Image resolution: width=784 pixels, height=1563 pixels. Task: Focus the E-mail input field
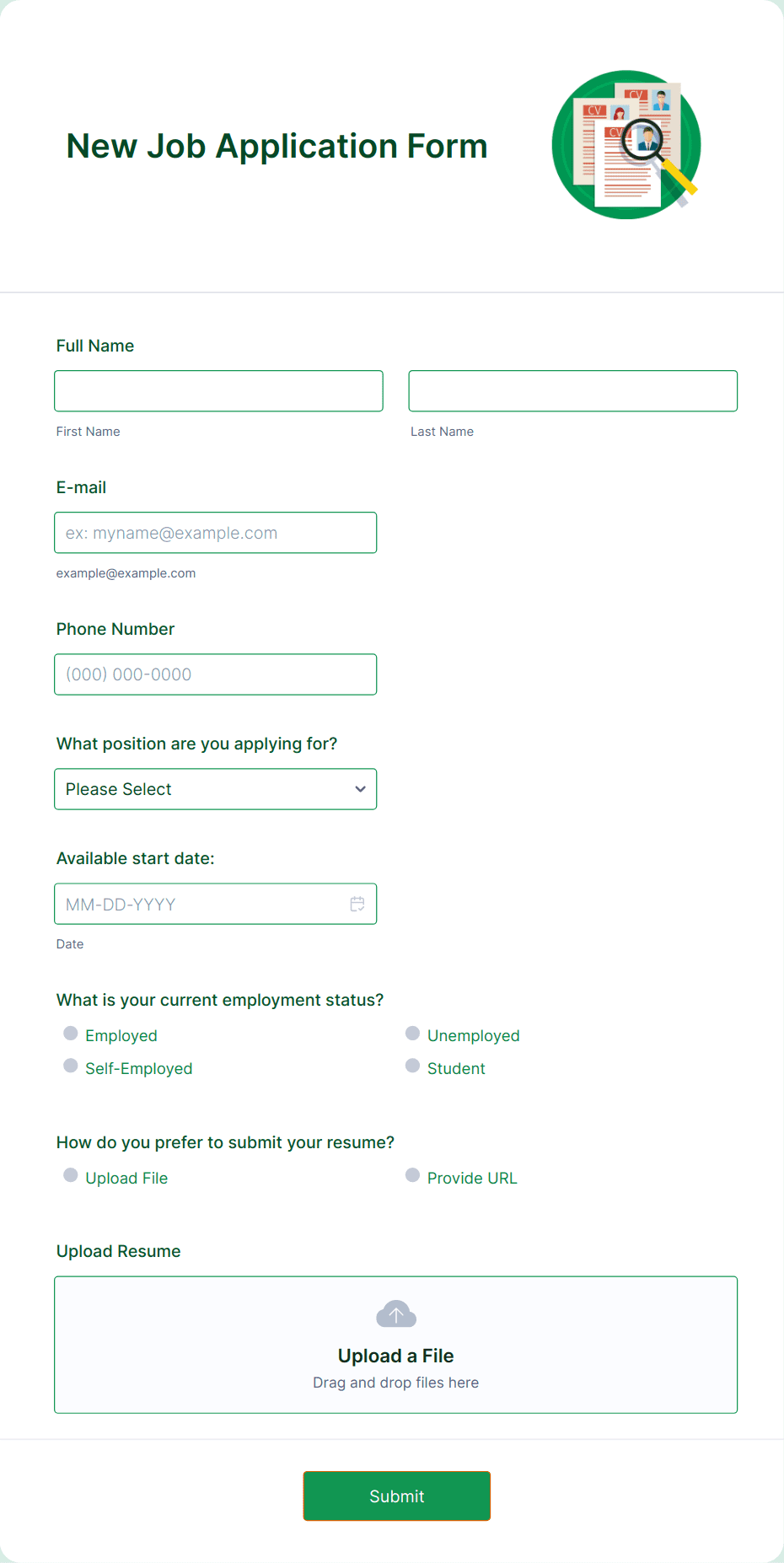click(x=215, y=532)
